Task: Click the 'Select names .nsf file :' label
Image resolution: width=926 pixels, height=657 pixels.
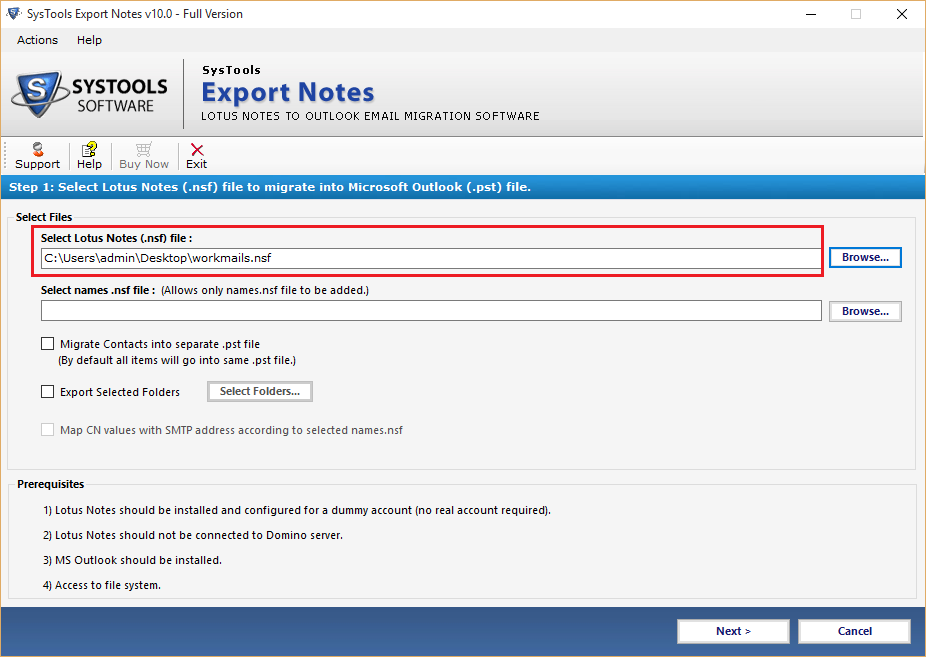Action: 98,290
